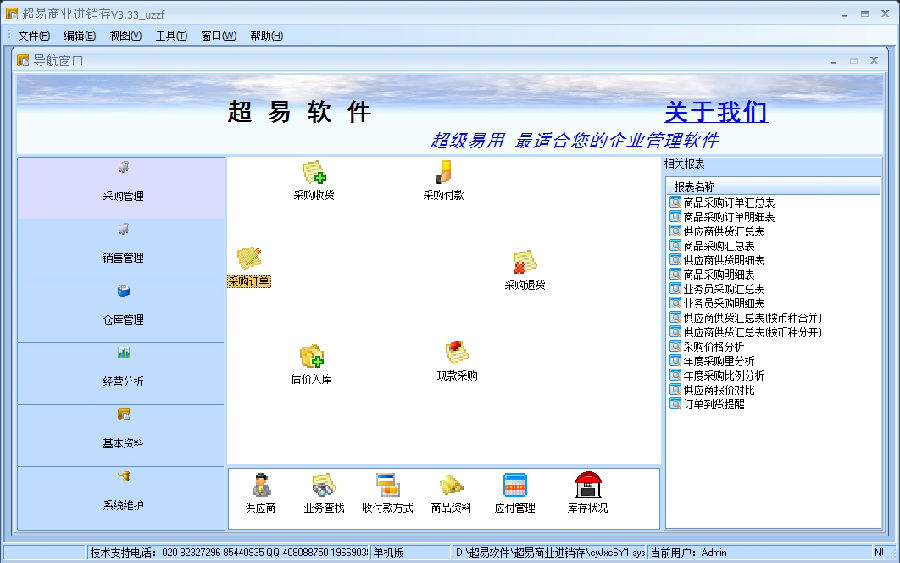The height and width of the screenshot is (563, 900).
Task: Open the 文件(F) menu
Action: (34, 36)
